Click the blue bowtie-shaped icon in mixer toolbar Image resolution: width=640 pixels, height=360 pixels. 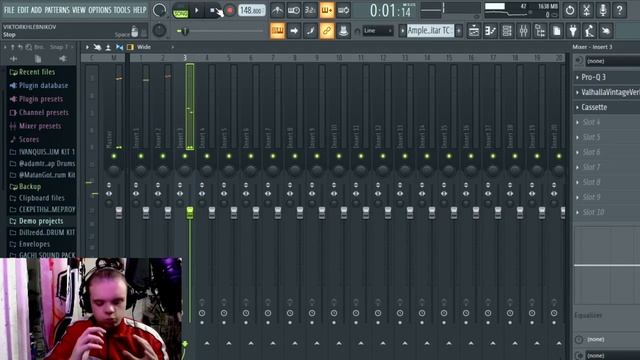tap(119, 47)
